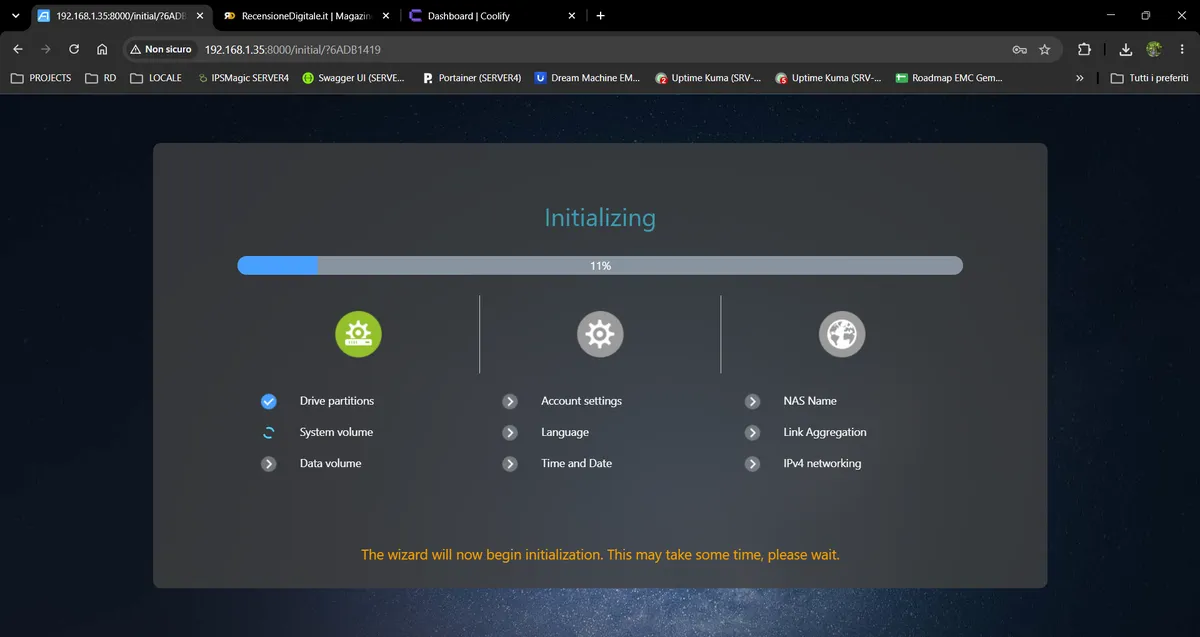Click the grey gear settings step icon
This screenshot has width=1200, height=637.
[x=600, y=334]
